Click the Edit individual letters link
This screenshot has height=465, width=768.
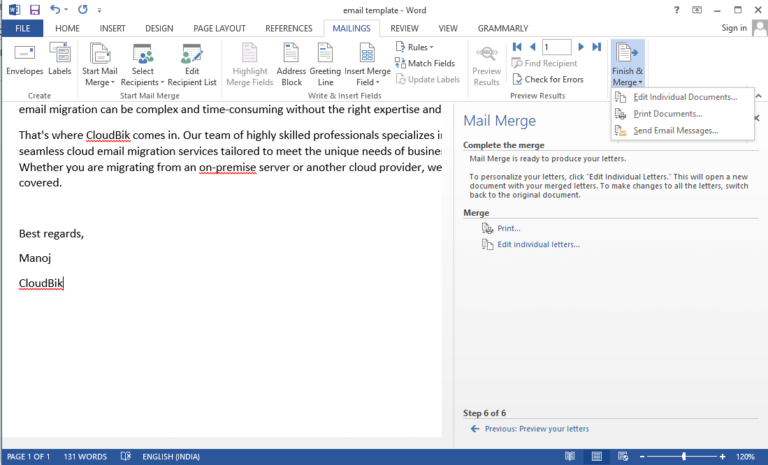pos(538,244)
